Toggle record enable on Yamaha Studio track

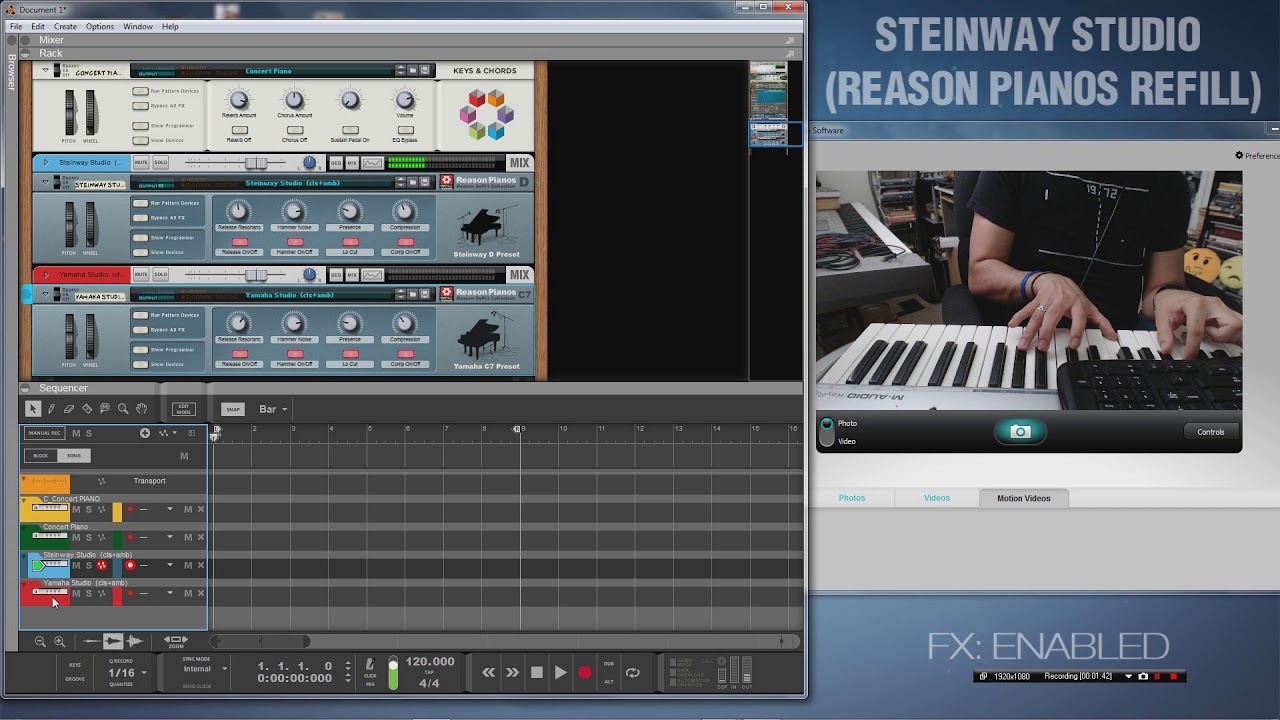point(129,593)
